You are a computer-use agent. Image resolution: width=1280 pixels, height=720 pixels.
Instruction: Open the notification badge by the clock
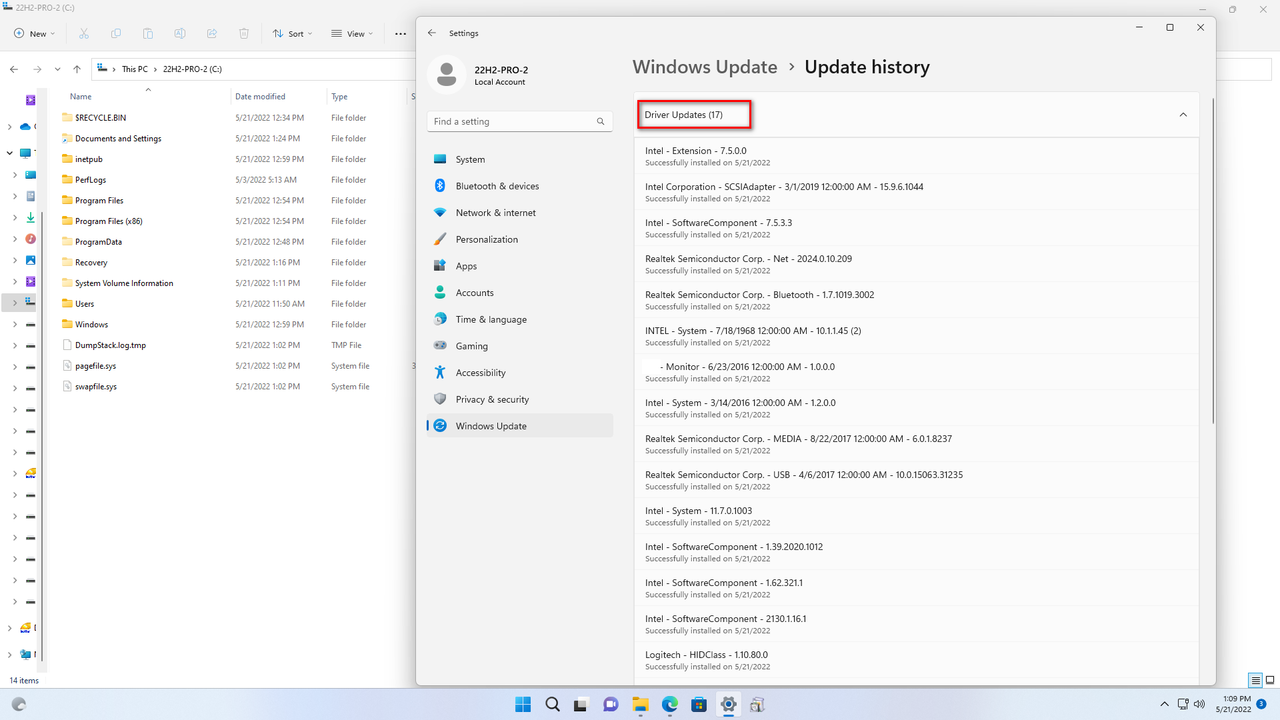[1260, 704]
